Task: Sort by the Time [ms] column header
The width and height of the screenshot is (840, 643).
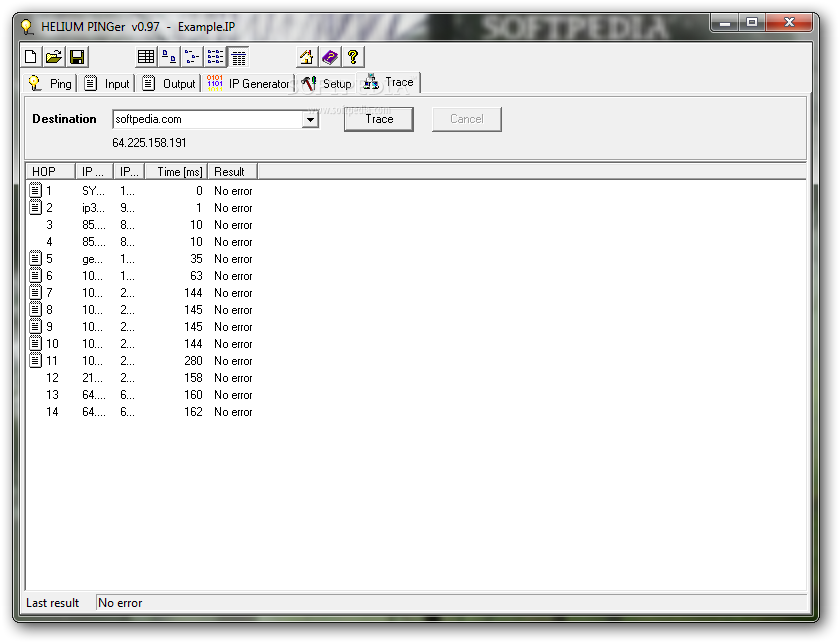Action: (176, 171)
